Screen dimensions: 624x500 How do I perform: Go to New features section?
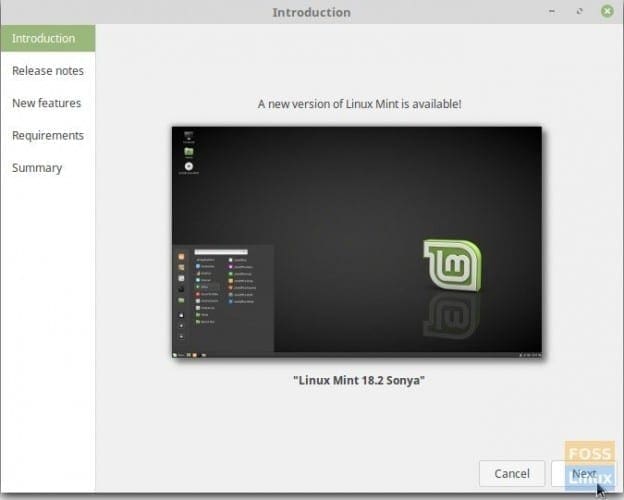click(48, 103)
